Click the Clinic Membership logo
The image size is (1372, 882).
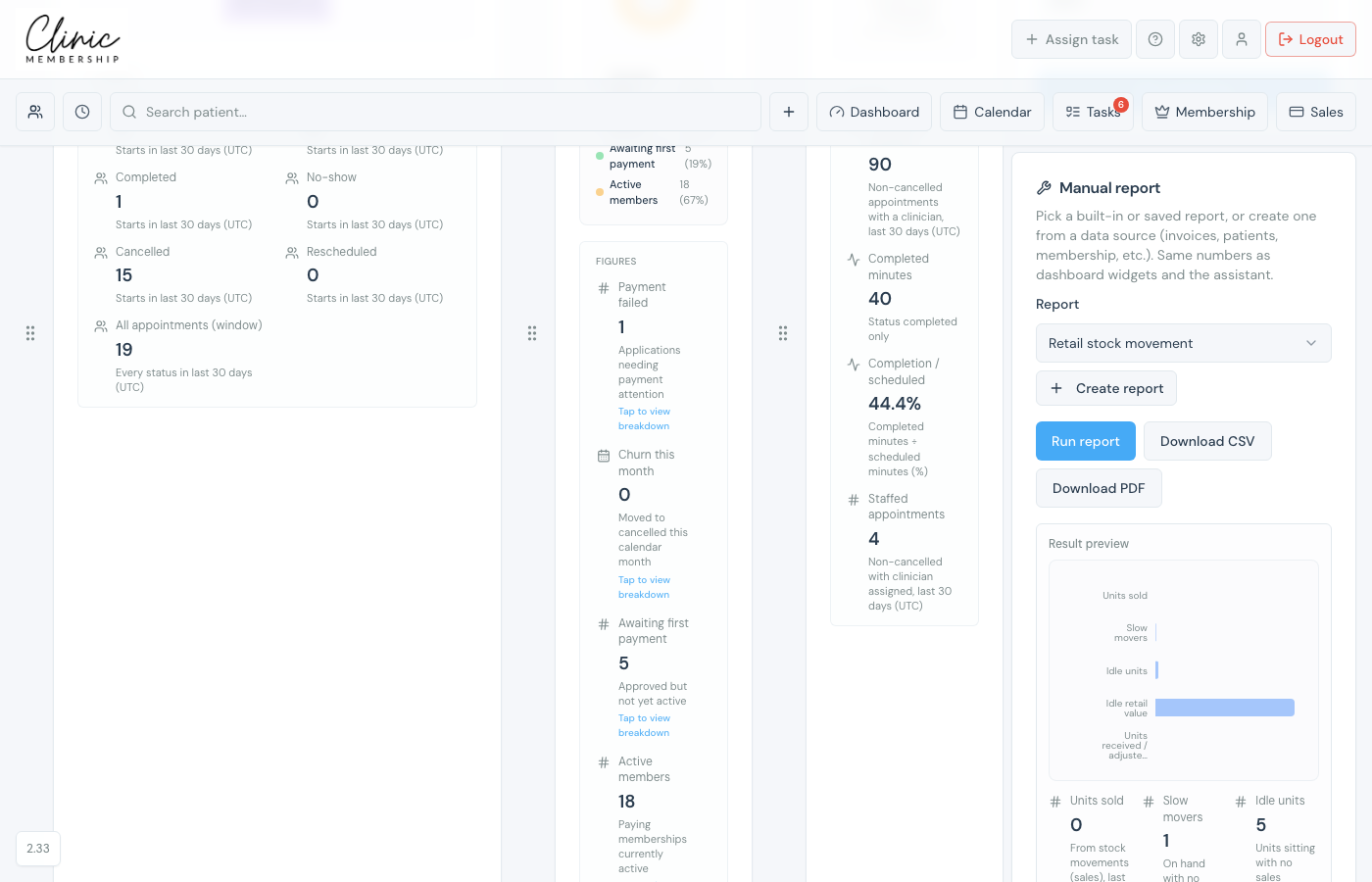click(x=73, y=39)
